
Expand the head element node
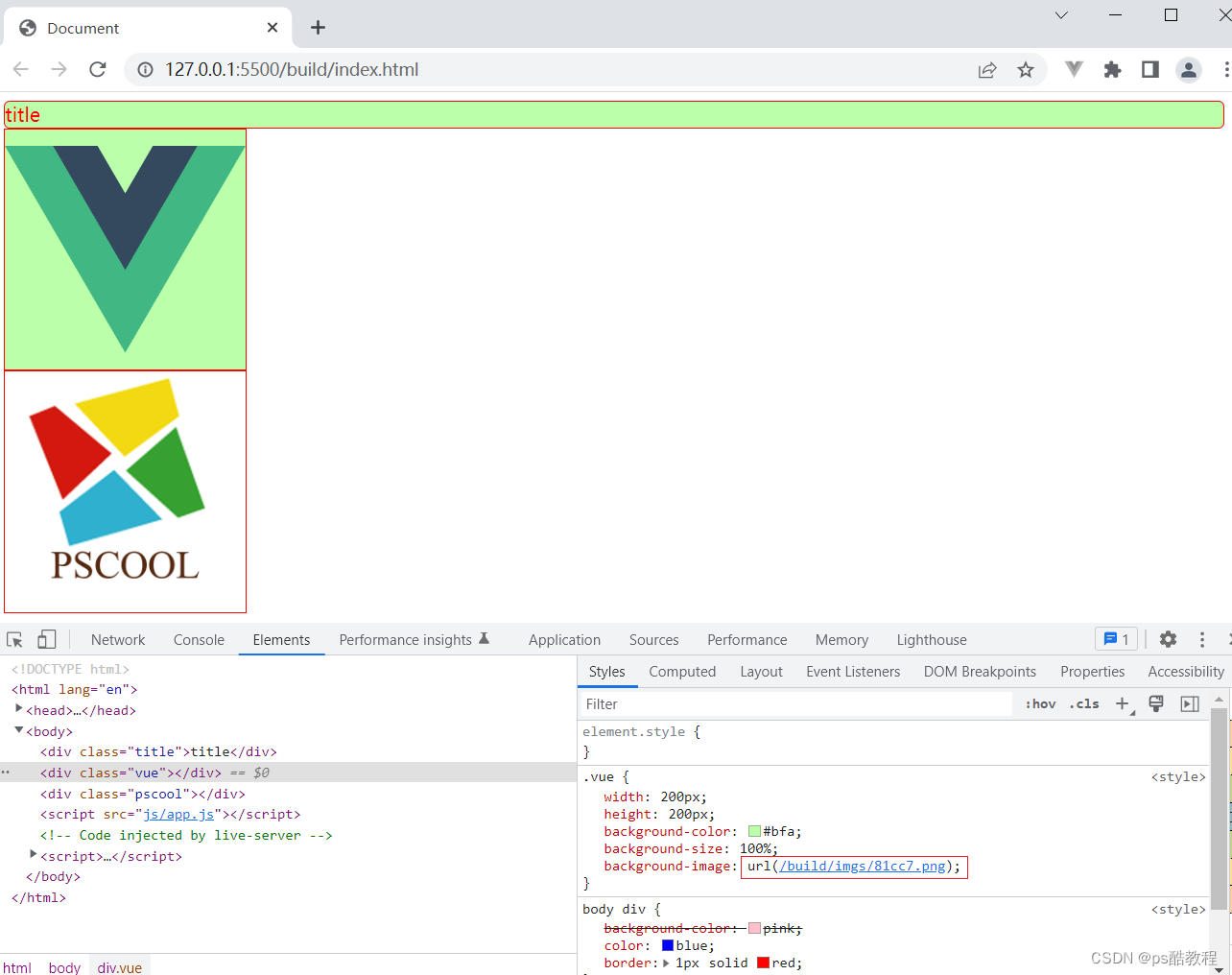(x=18, y=708)
